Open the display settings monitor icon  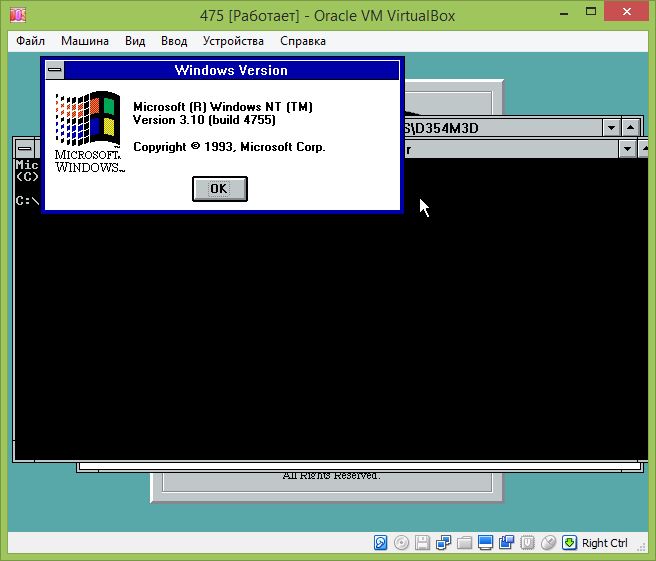(x=485, y=543)
